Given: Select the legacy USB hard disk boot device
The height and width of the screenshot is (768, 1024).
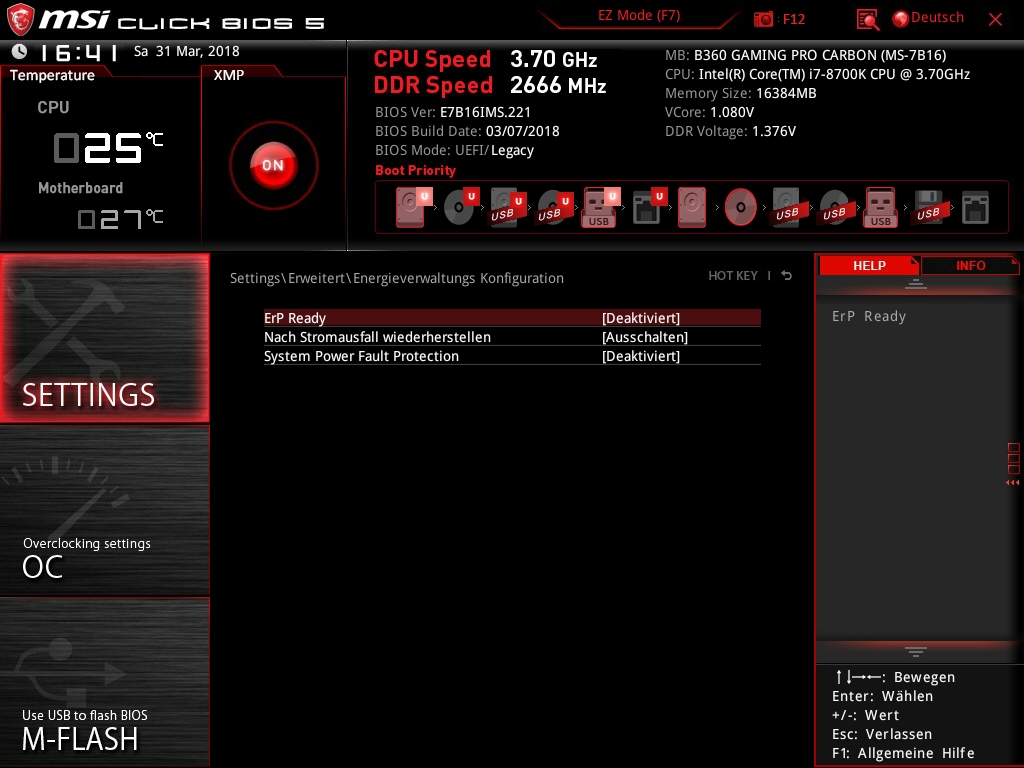Looking at the screenshot, I should tap(788, 207).
